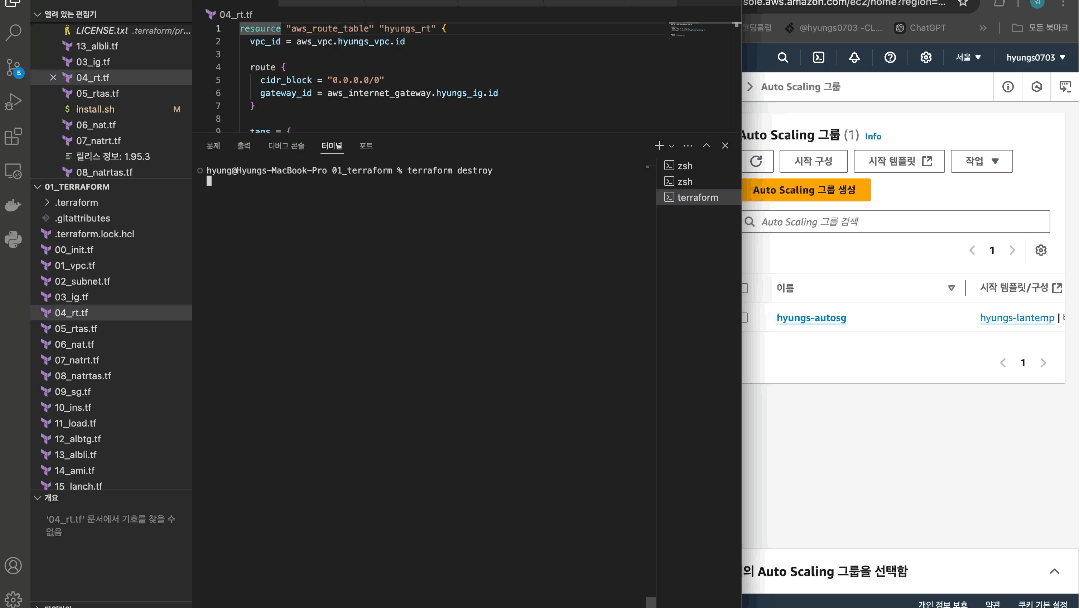Open terminal panel more actions menu

(x=687, y=146)
